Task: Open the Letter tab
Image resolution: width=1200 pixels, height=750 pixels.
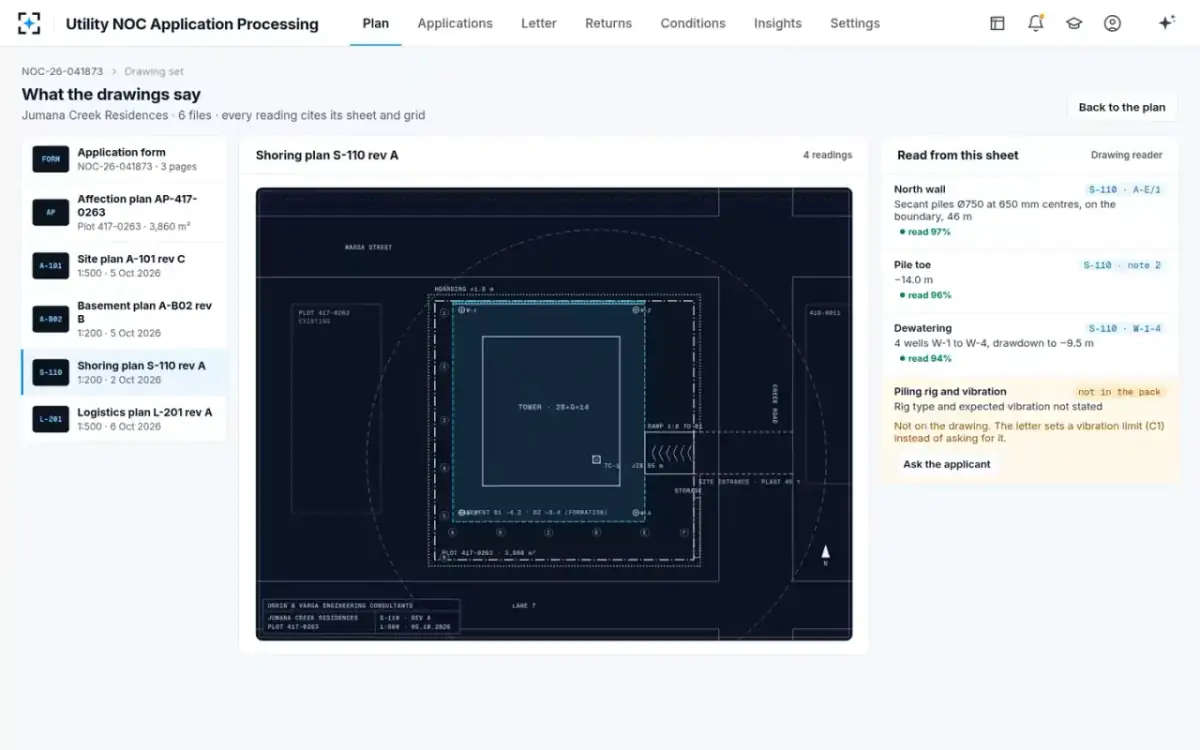Action: (x=539, y=23)
